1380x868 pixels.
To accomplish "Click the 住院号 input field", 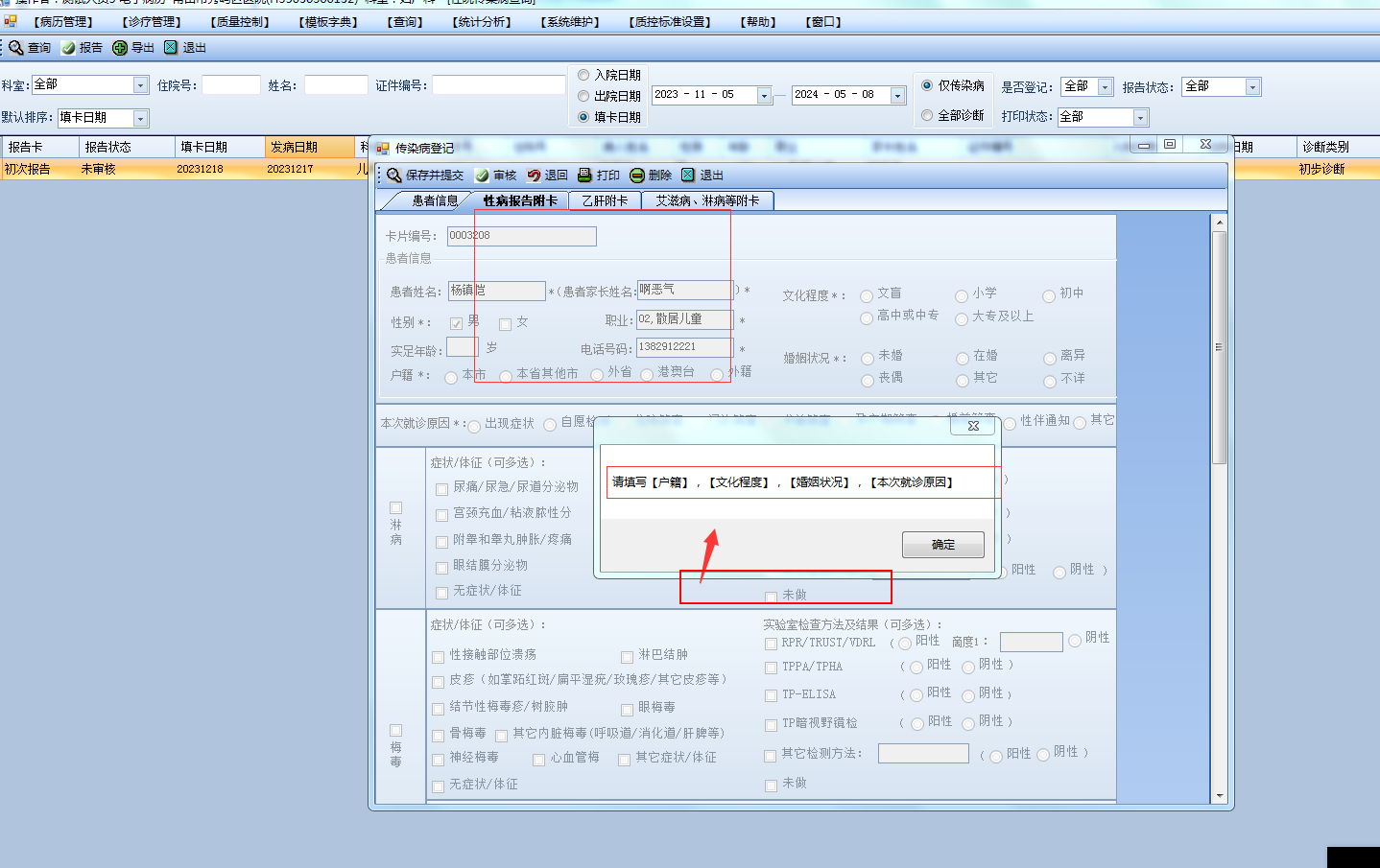I will coord(231,85).
